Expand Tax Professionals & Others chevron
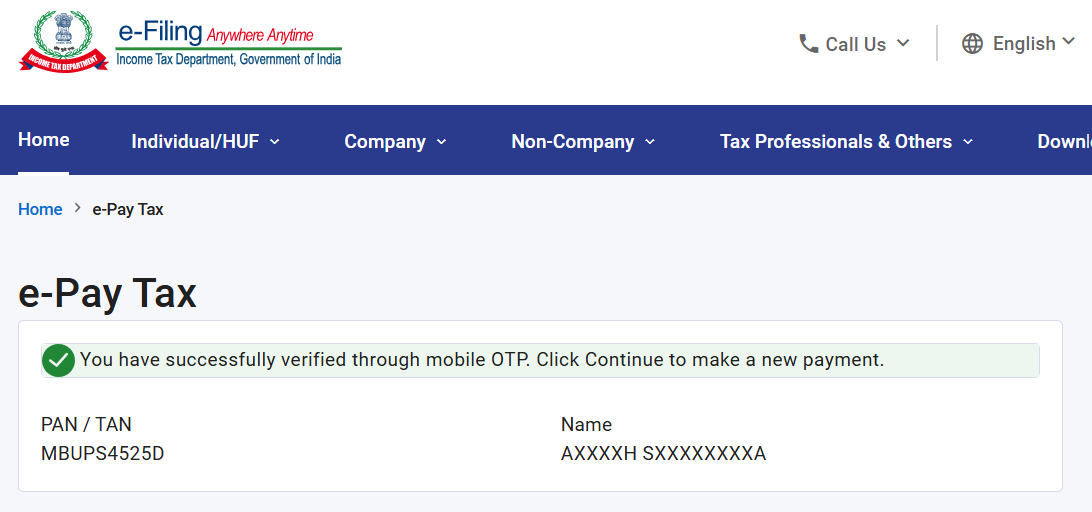Image resolution: width=1092 pixels, height=512 pixels. coord(967,142)
